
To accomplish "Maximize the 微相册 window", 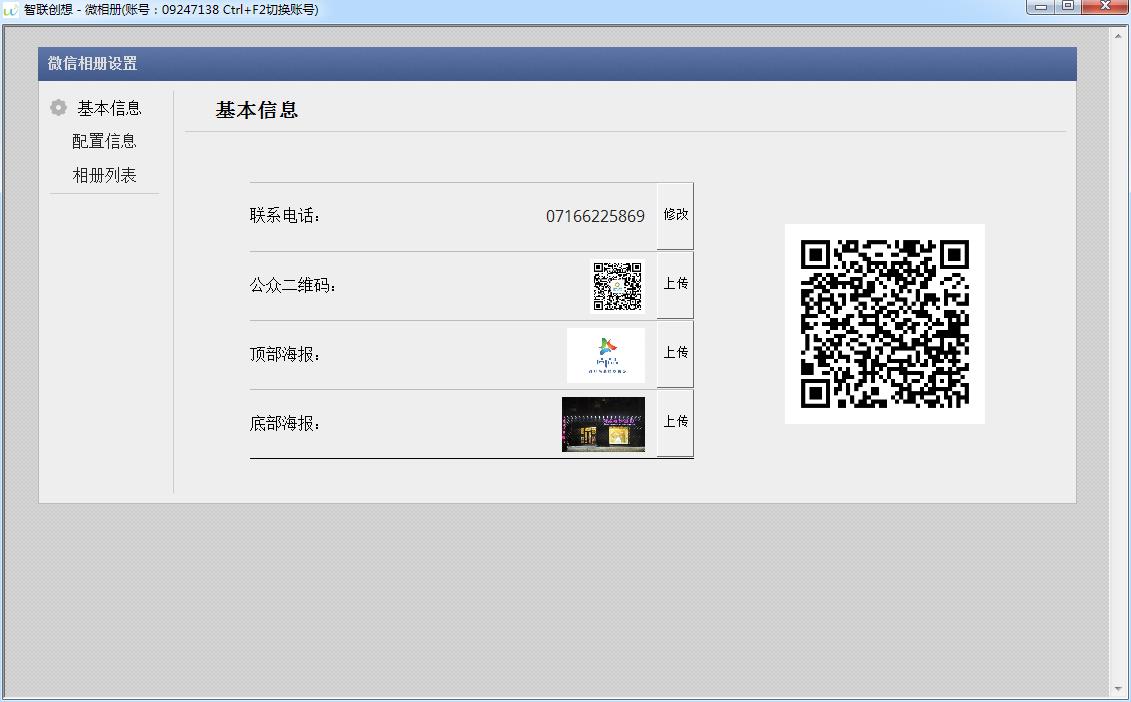I will [x=1068, y=6].
